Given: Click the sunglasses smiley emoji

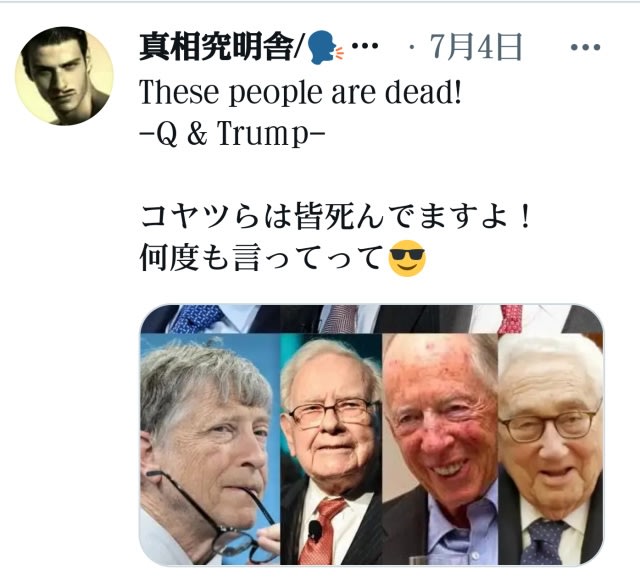Looking at the screenshot, I should coord(407,258).
